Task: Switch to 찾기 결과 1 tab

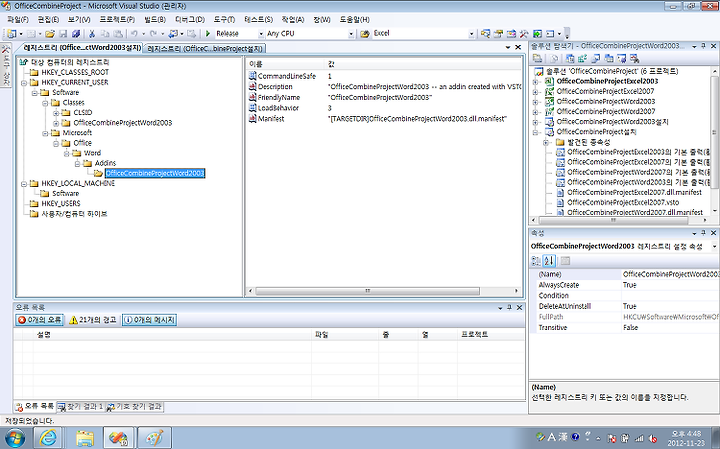Action: coord(81,407)
